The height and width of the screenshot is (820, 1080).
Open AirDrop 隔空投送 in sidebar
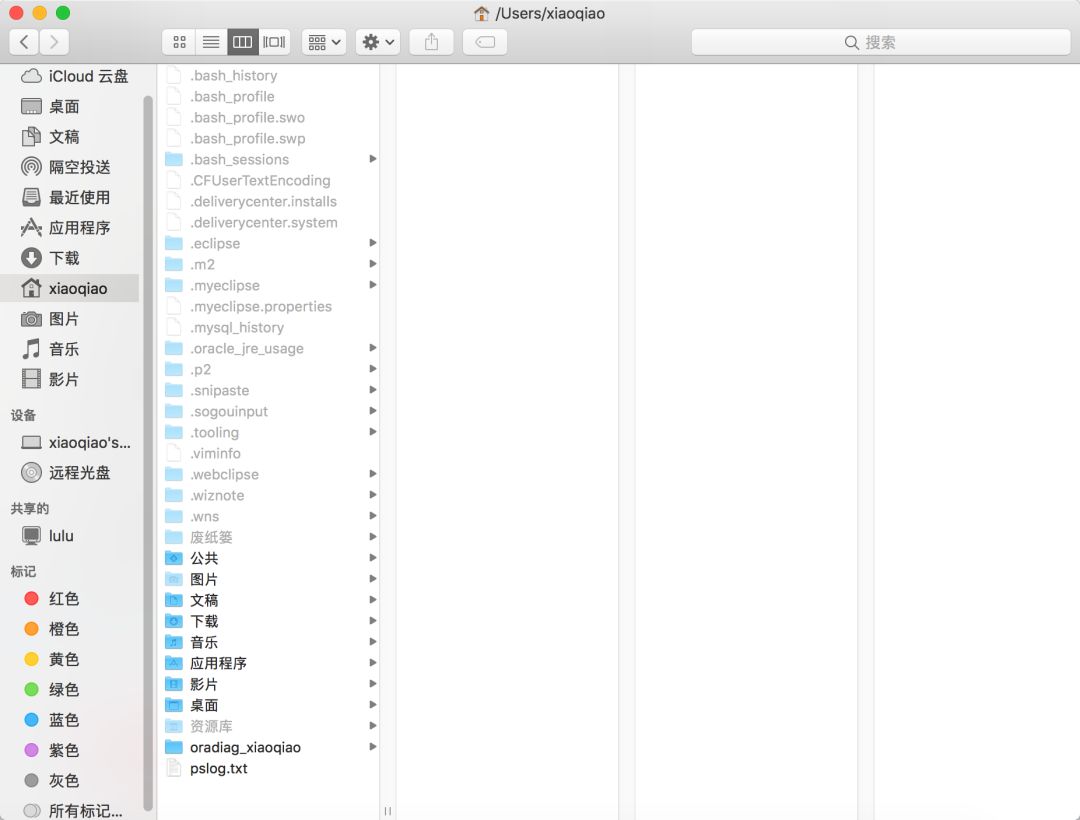coord(78,167)
